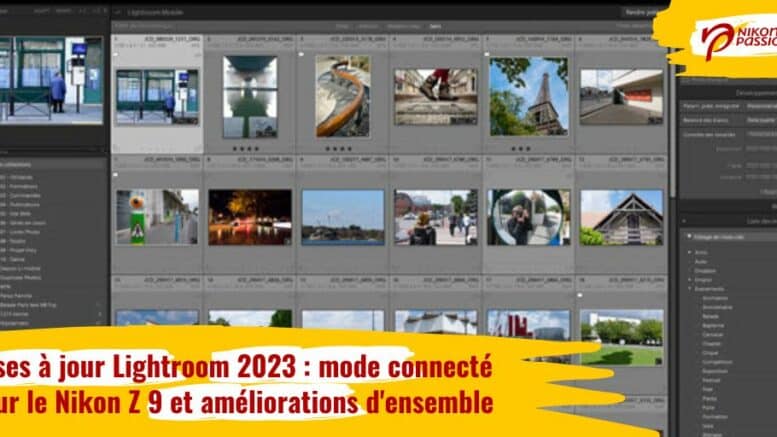777x437 pixels.
Task: Select the mirrored bridge reflection photo thumbnail
Action: pos(250,97)
